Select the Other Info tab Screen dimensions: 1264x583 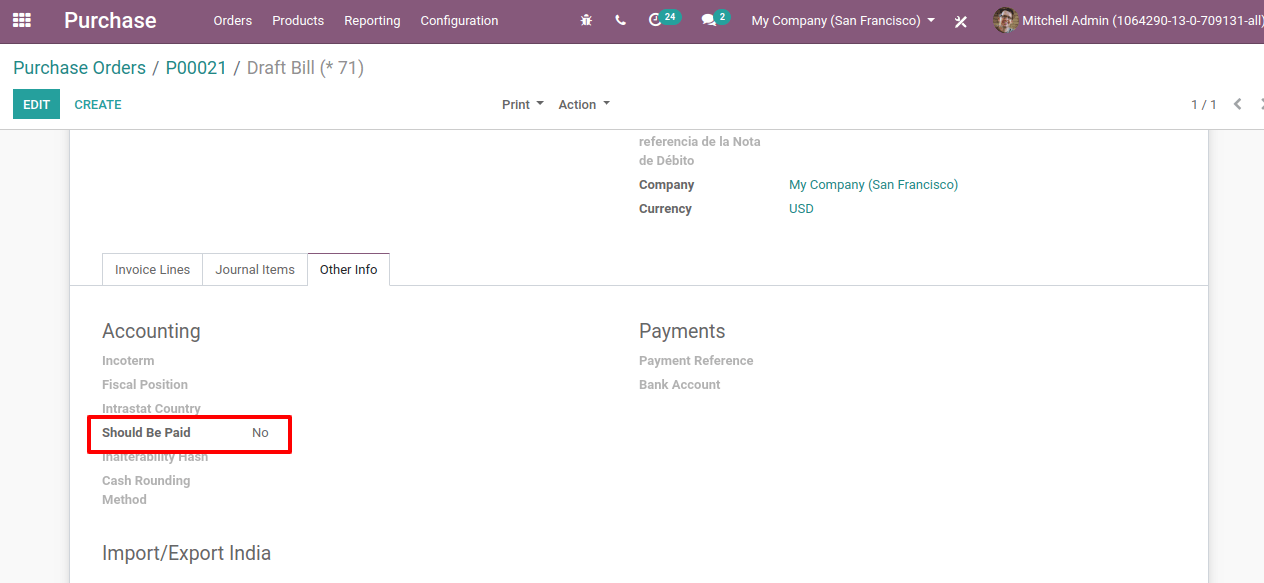(349, 269)
